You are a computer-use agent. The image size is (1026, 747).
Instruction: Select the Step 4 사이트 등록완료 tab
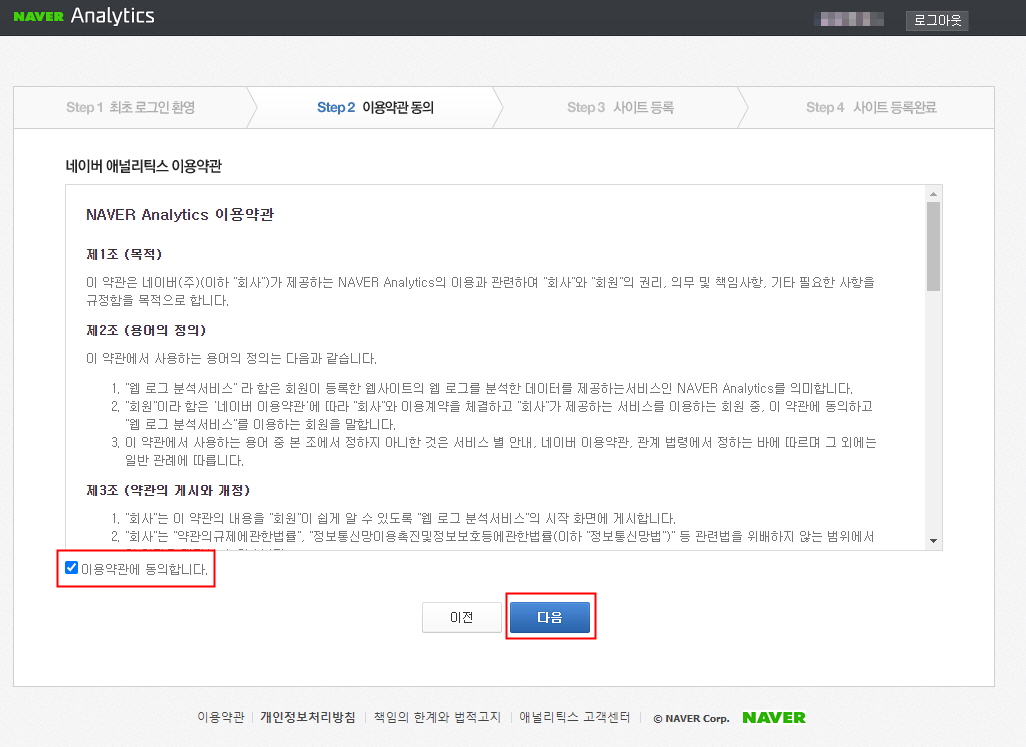(871, 107)
